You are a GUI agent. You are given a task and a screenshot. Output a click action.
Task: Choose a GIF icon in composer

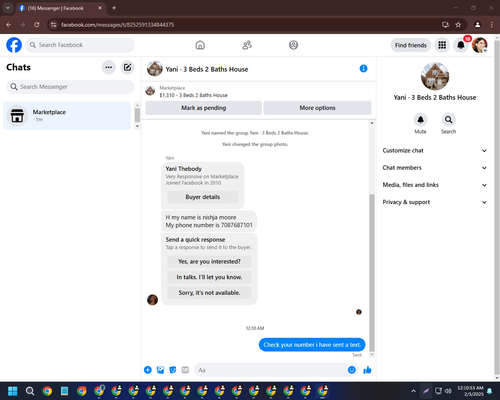tap(185, 370)
